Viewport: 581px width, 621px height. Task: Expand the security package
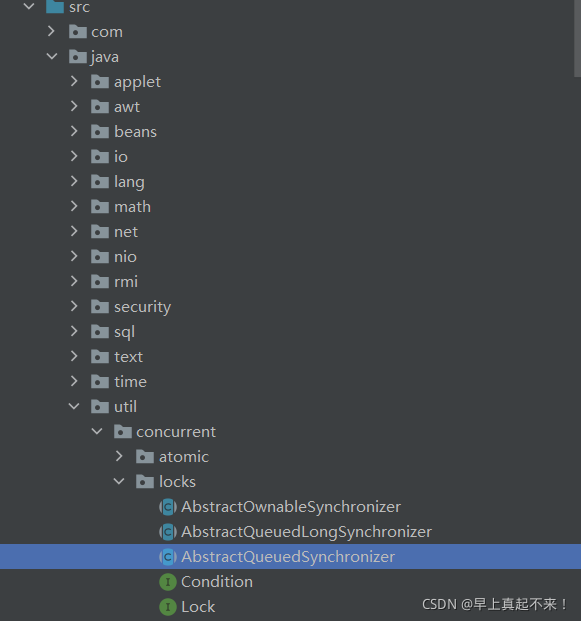pos(74,306)
